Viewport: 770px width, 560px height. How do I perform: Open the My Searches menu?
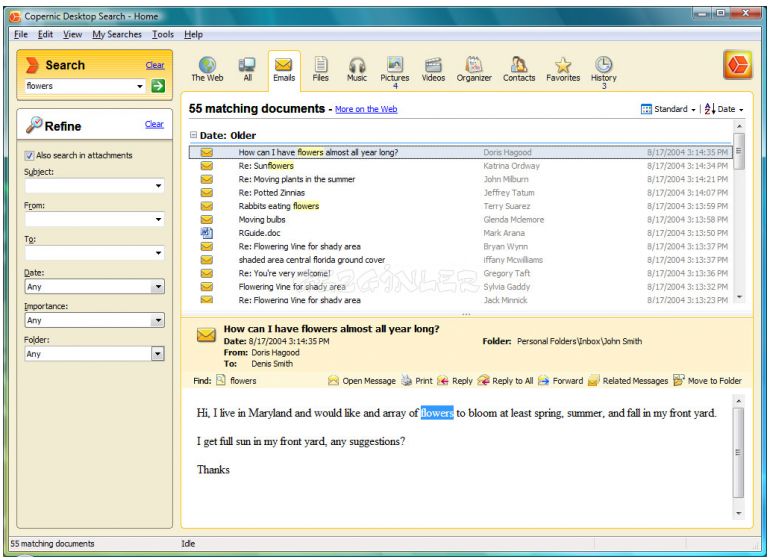click(117, 34)
